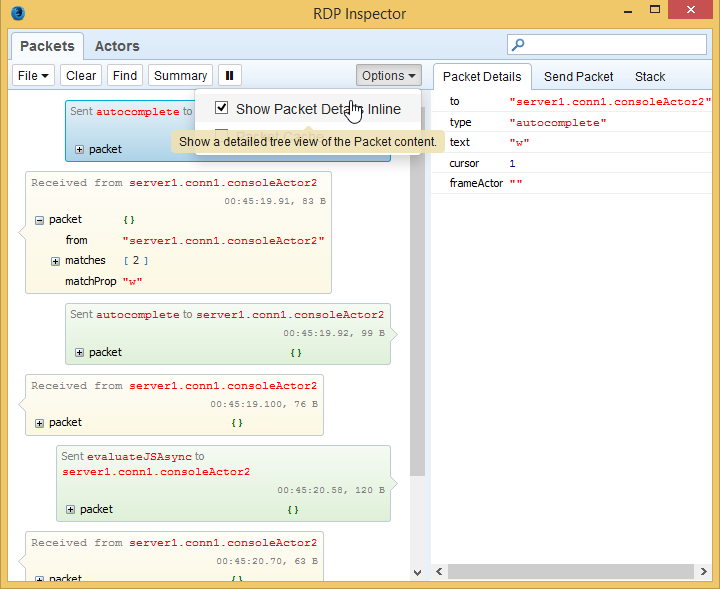Uncheck Show Packet Details Inline
720x589 pixels.
[x=221, y=108]
